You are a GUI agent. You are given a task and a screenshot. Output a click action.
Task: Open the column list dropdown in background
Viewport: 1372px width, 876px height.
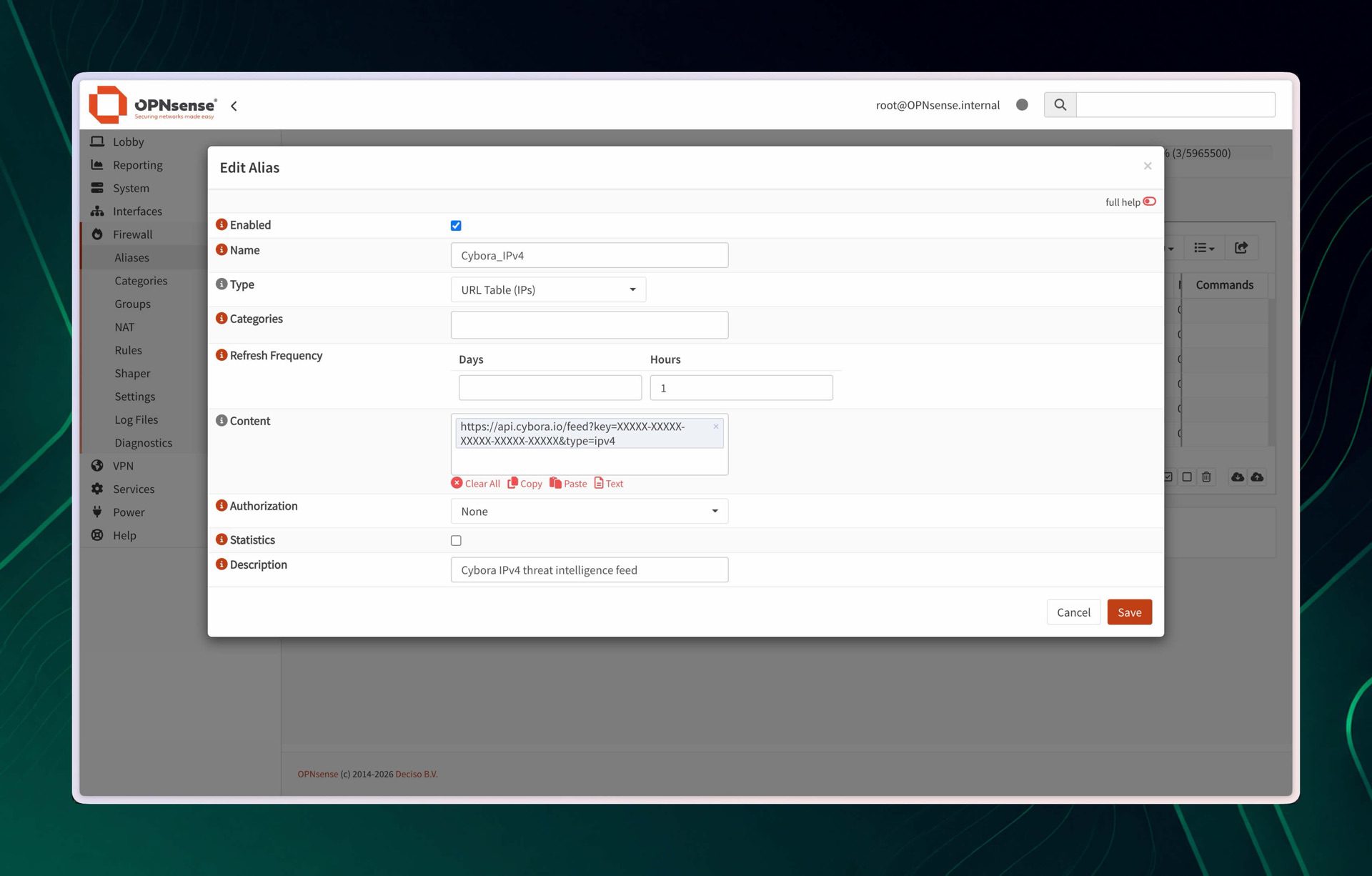pos(1204,248)
